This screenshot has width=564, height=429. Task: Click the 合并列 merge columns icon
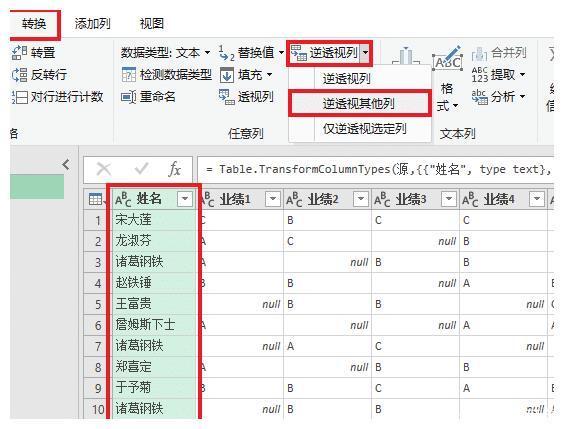click(x=479, y=53)
